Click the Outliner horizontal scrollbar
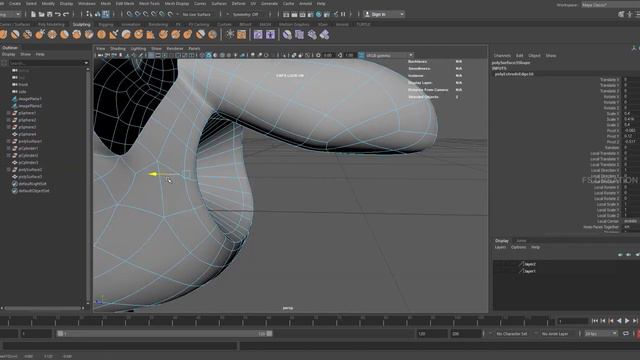640x360 pixels. click(x=43, y=308)
